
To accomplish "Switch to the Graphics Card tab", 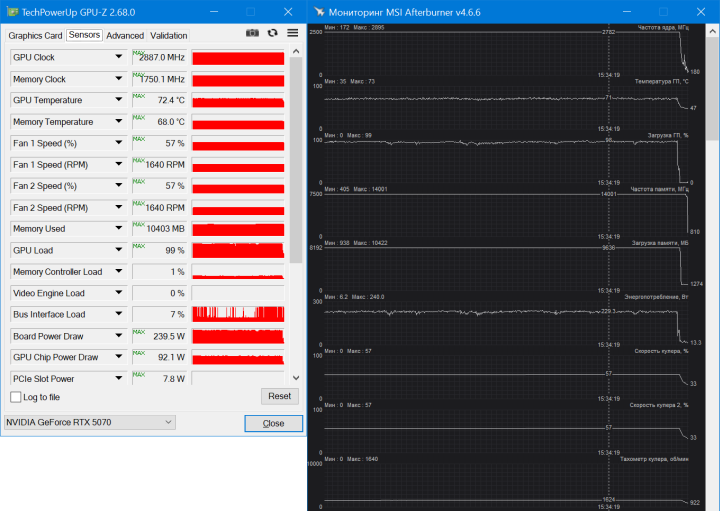I will (x=35, y=35).
